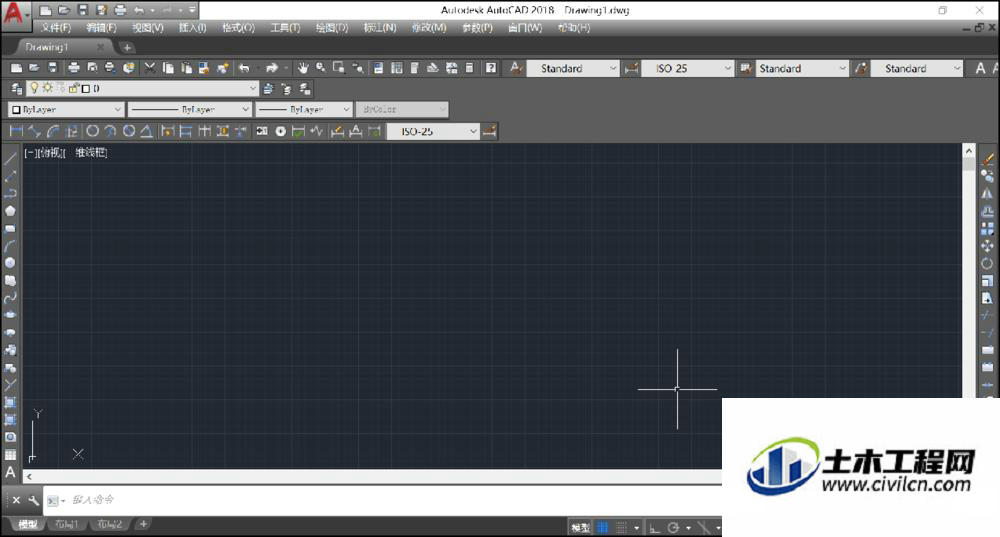Open the ByLayer color dropdown
Screen dimensions: 1000x537
click(117, 110)
